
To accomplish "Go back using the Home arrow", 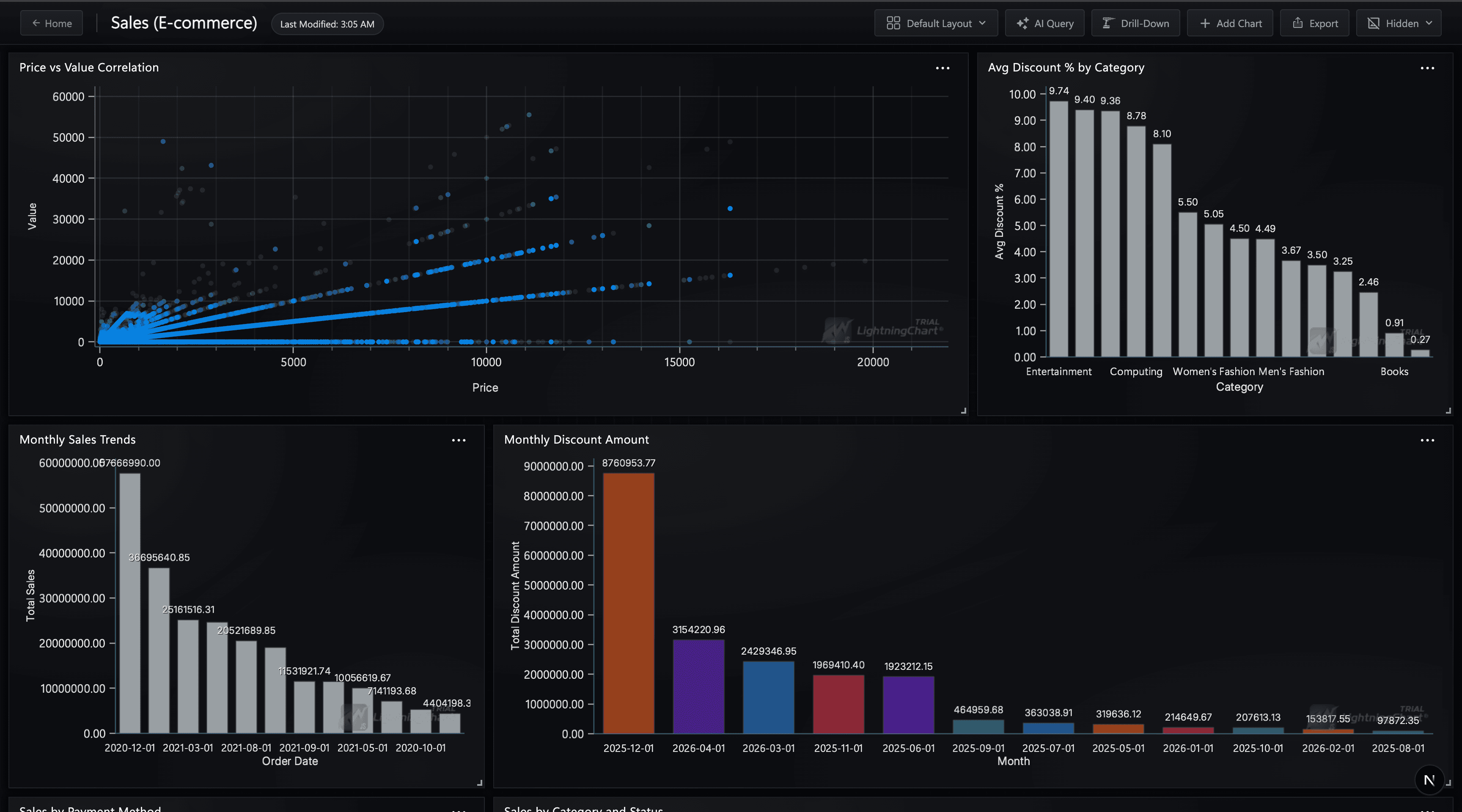I will (x=52, y=23).
